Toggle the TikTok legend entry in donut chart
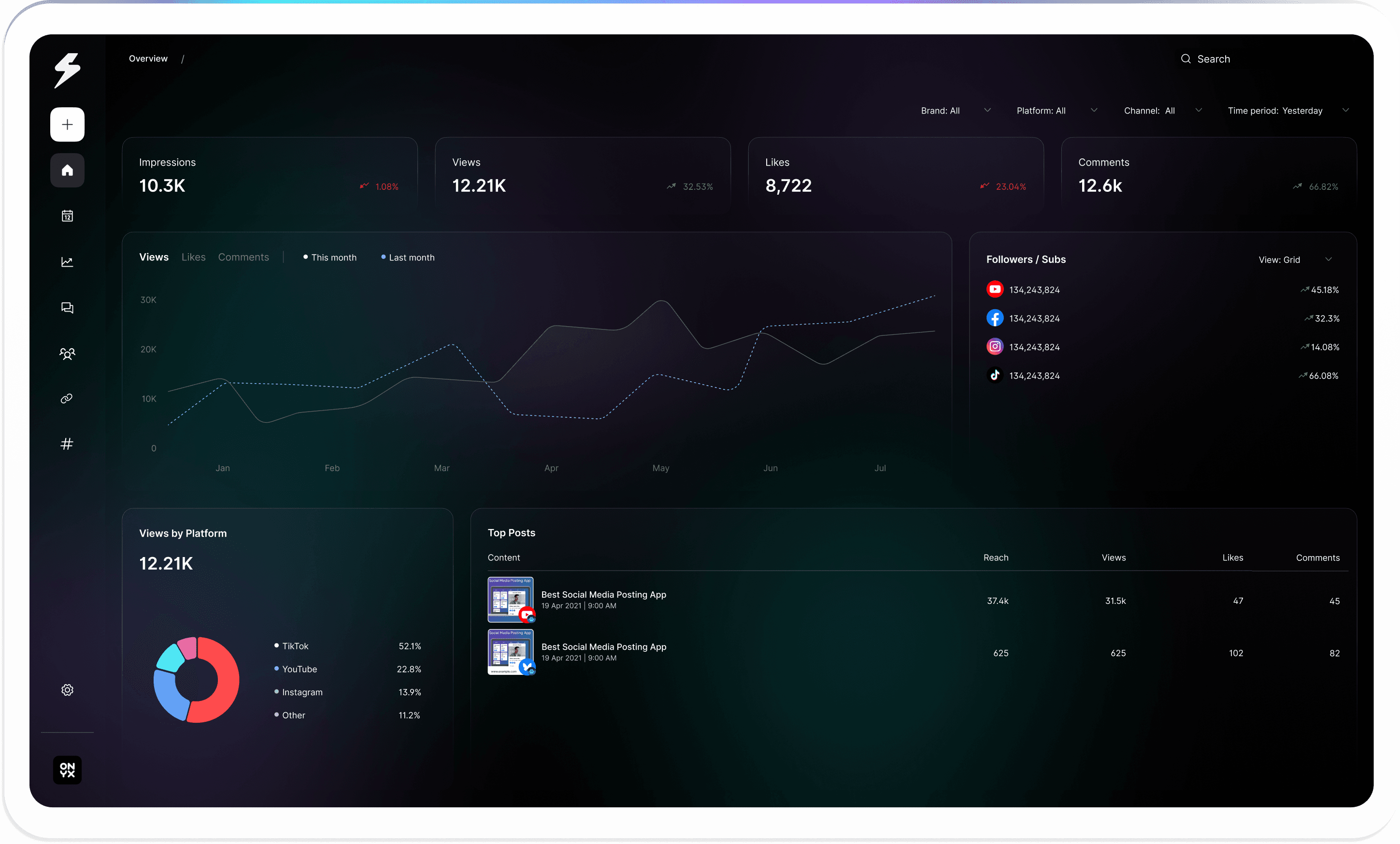Viewport: 1400px width, 844px height. pyautogui.click(x=295, y=646)
